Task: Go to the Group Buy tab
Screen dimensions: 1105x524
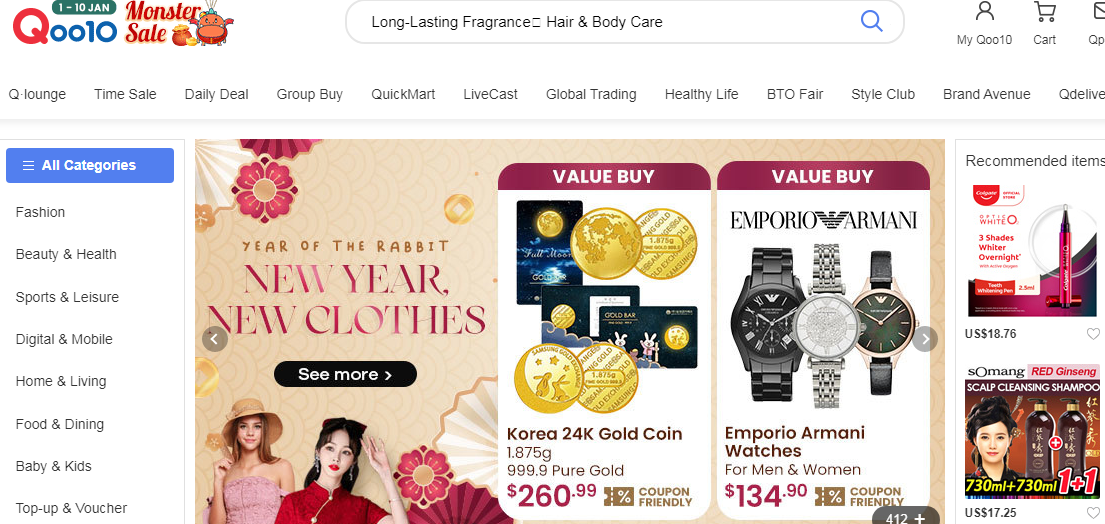Action: coord(309,94)
